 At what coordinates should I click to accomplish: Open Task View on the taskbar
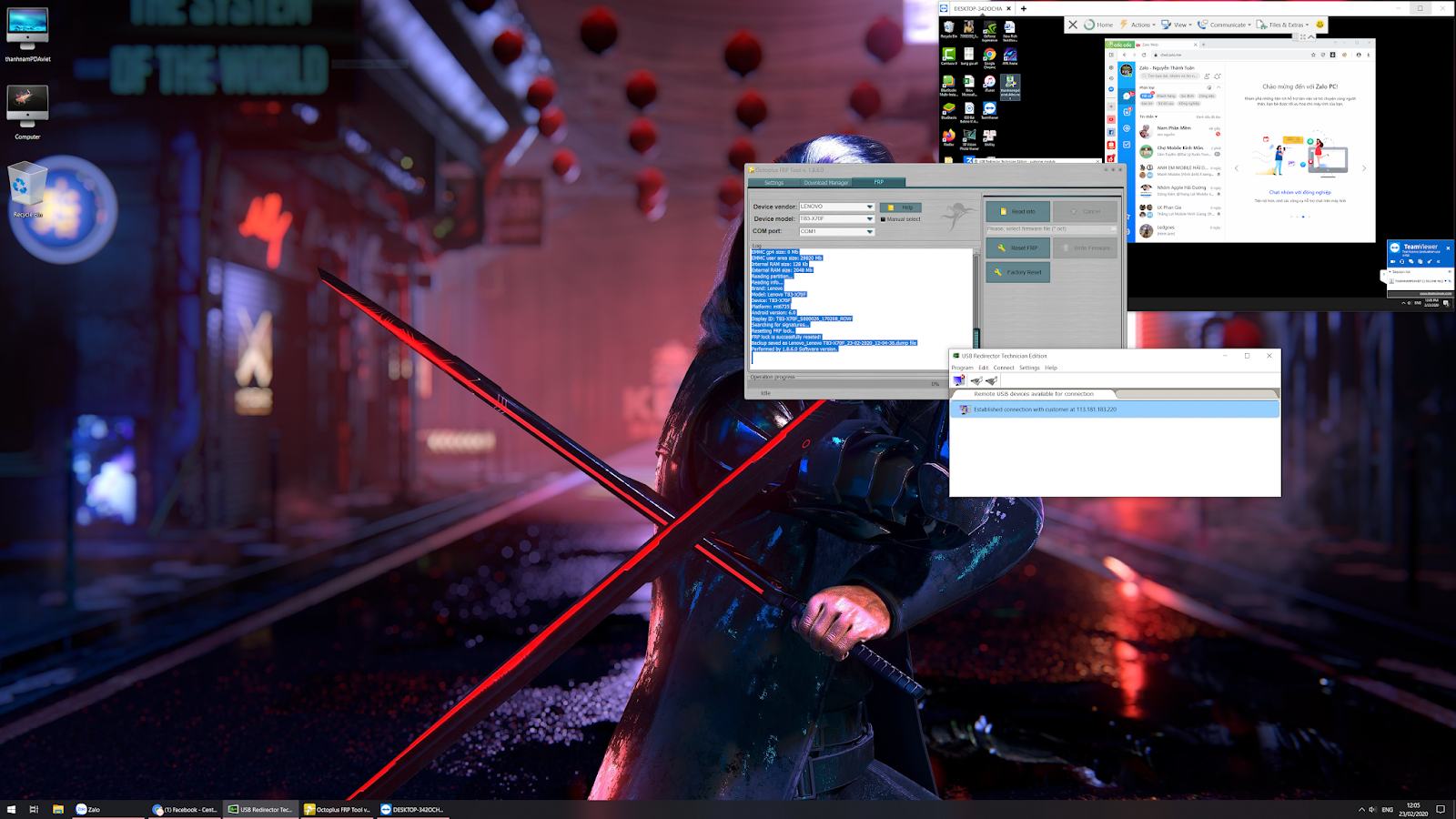[x=34, y=809]
